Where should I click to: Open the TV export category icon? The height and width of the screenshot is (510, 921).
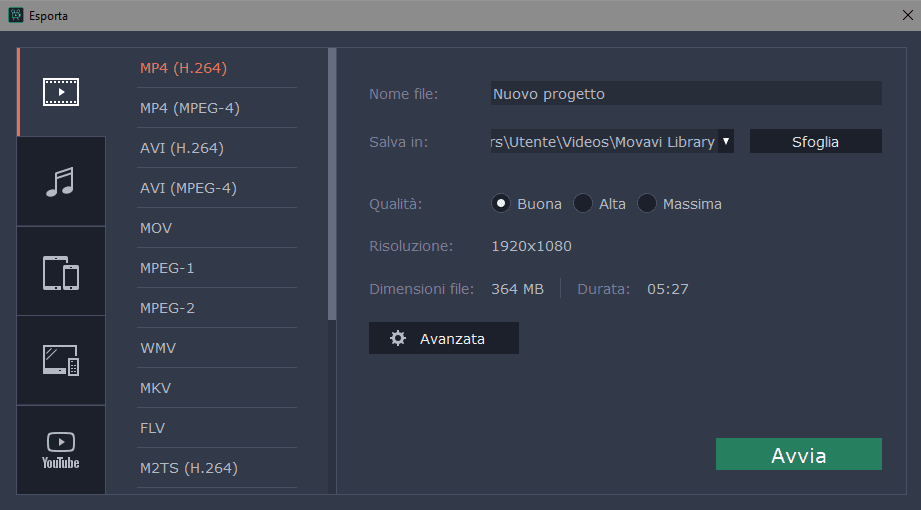click(61, 361)
